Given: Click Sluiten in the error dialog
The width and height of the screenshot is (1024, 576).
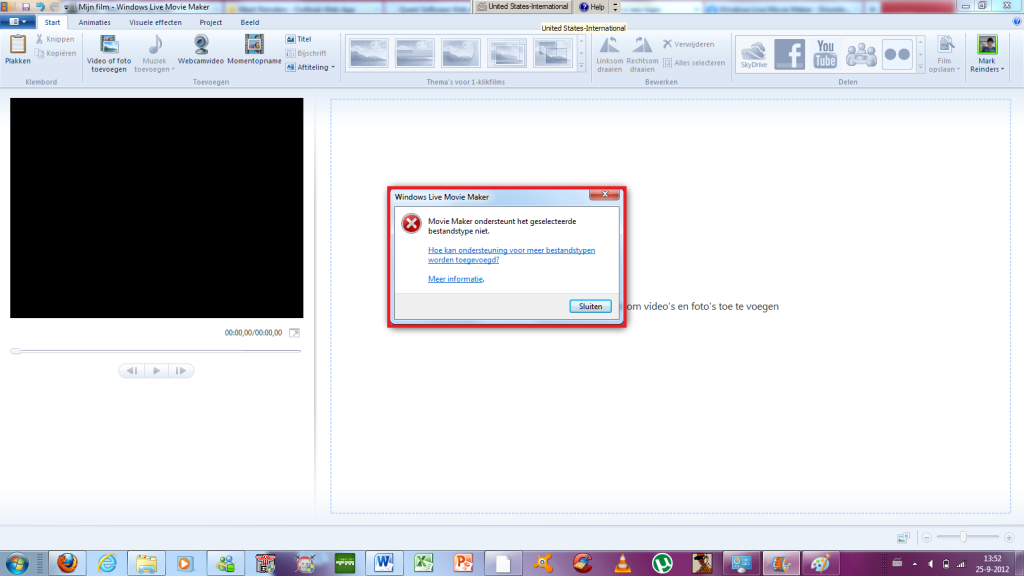Looking at the screenshot, I should point(590,306).
